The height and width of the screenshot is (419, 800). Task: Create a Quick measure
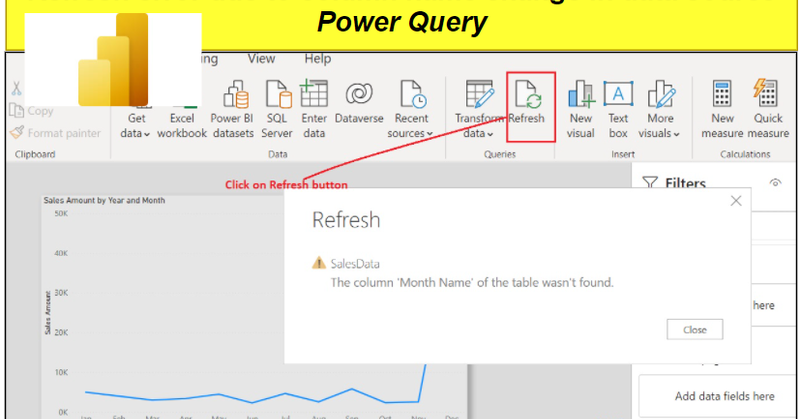coord(768,110)
